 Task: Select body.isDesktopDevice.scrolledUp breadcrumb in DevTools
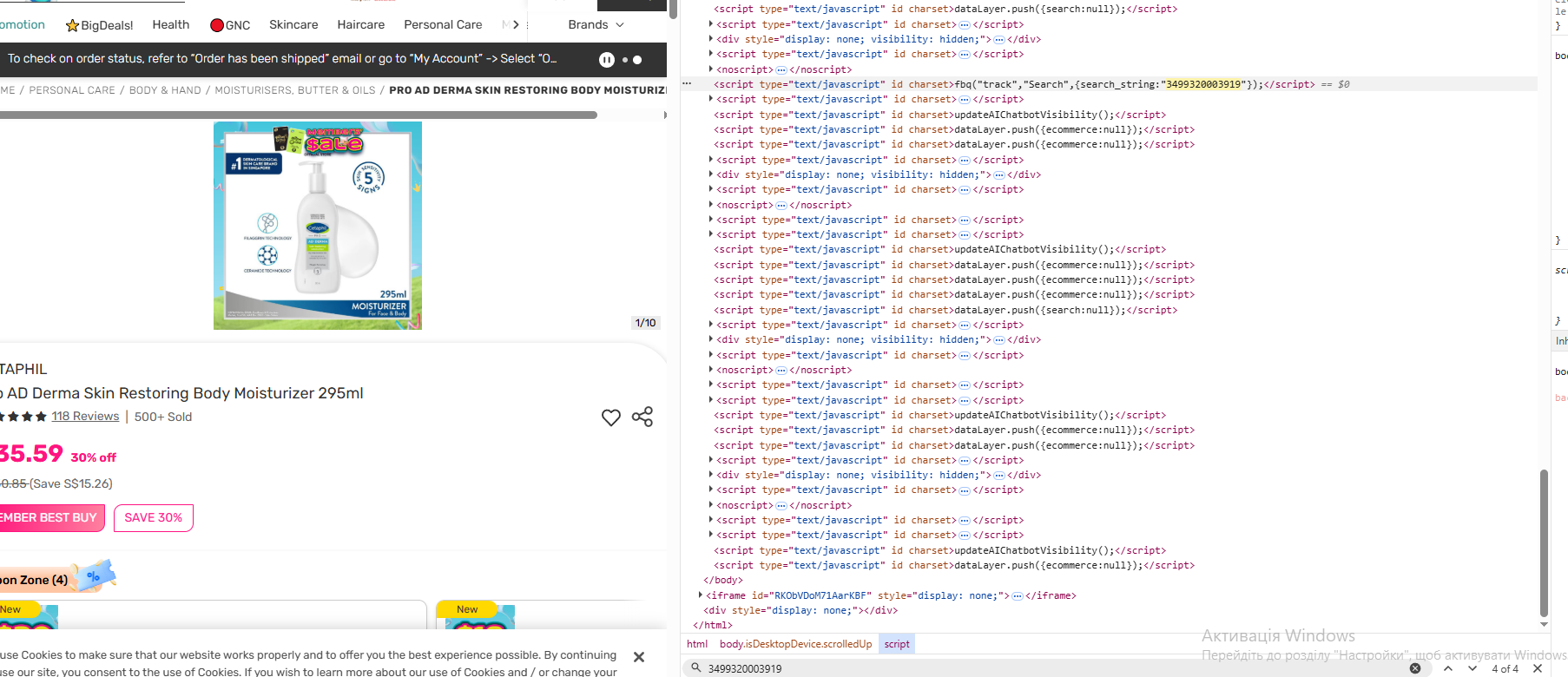pos(795,644)
